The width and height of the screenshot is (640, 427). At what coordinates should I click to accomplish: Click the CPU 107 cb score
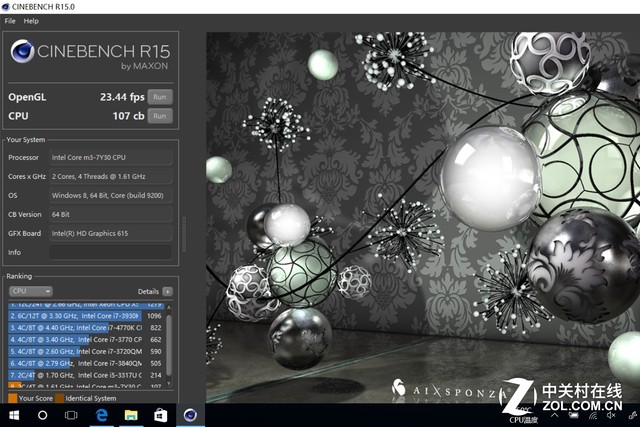[129, 116]
